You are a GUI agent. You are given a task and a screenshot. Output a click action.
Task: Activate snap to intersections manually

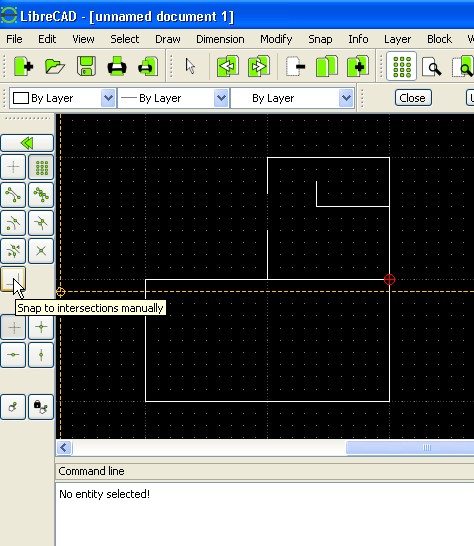pyautogui.click(x=13, y=279)
